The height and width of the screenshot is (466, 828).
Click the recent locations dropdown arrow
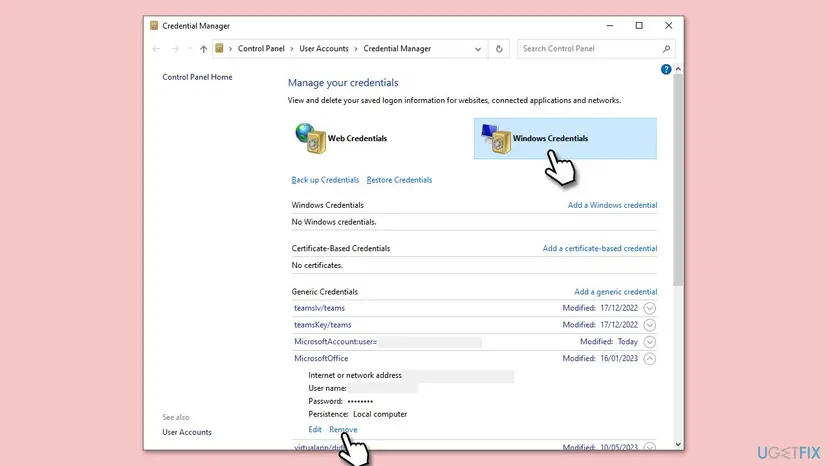(x=190, y=49)
